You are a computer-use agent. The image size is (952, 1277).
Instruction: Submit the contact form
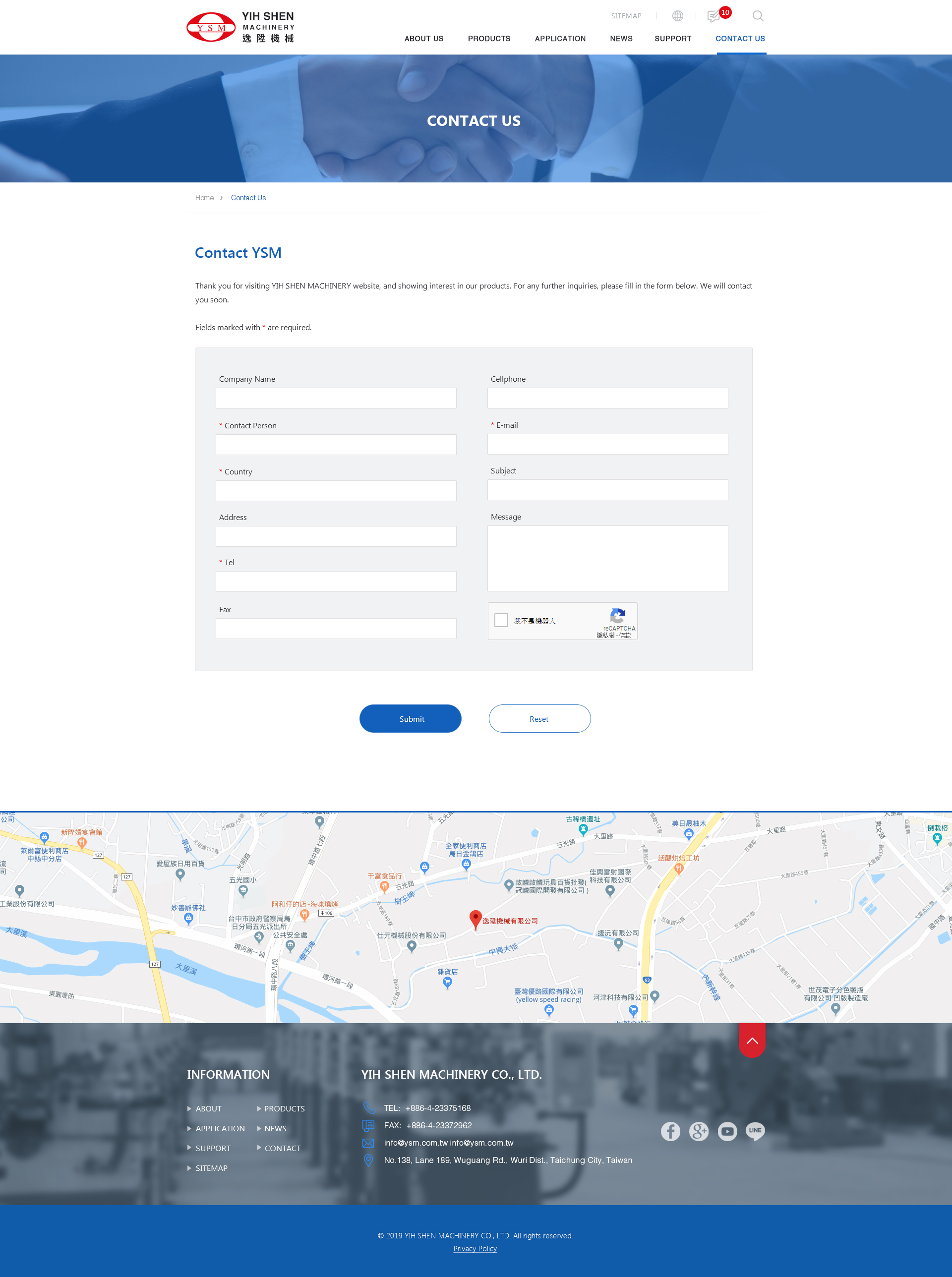pyautogui.click(x=411, y=718)
